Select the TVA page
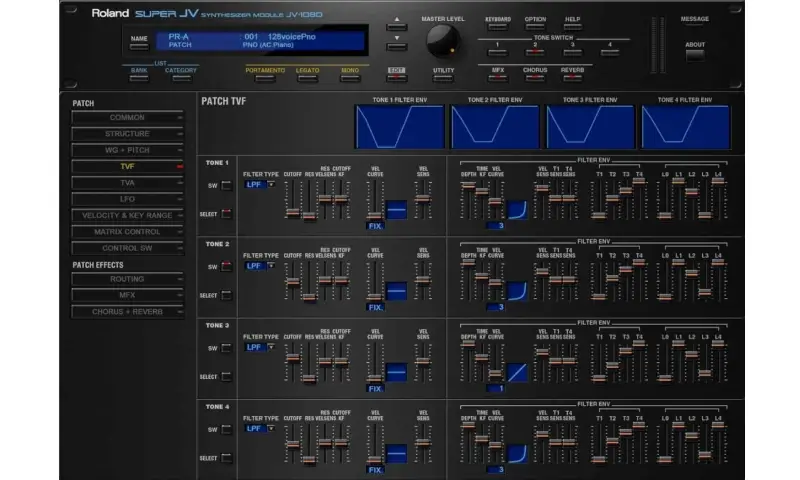The height and width of the screenshot is (480, 800). pyautogui.click(x=127, y=183)
